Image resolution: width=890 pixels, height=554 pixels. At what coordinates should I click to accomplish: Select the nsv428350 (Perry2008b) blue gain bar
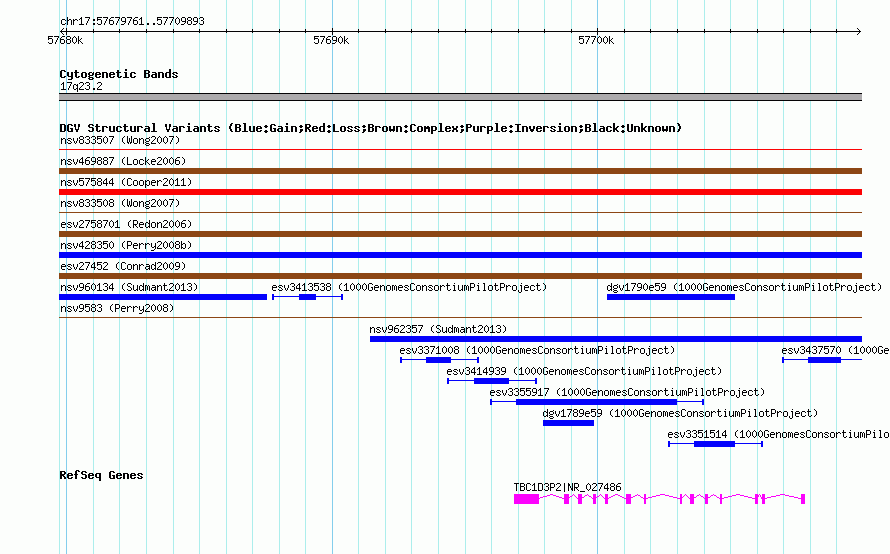tap(460, 255)
